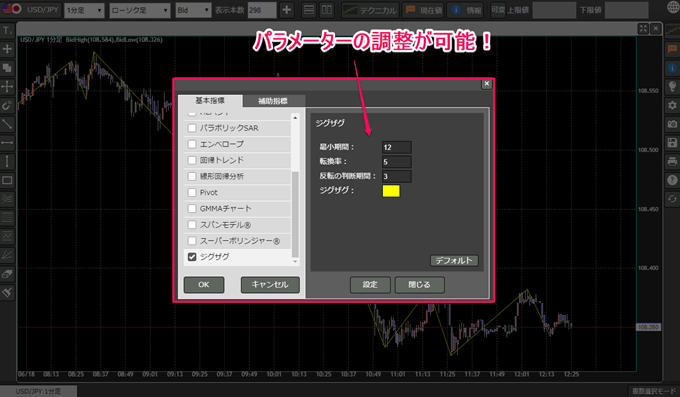
Task: Enable the GMMAチャート checkbox
Action: (x=192, y=209)
